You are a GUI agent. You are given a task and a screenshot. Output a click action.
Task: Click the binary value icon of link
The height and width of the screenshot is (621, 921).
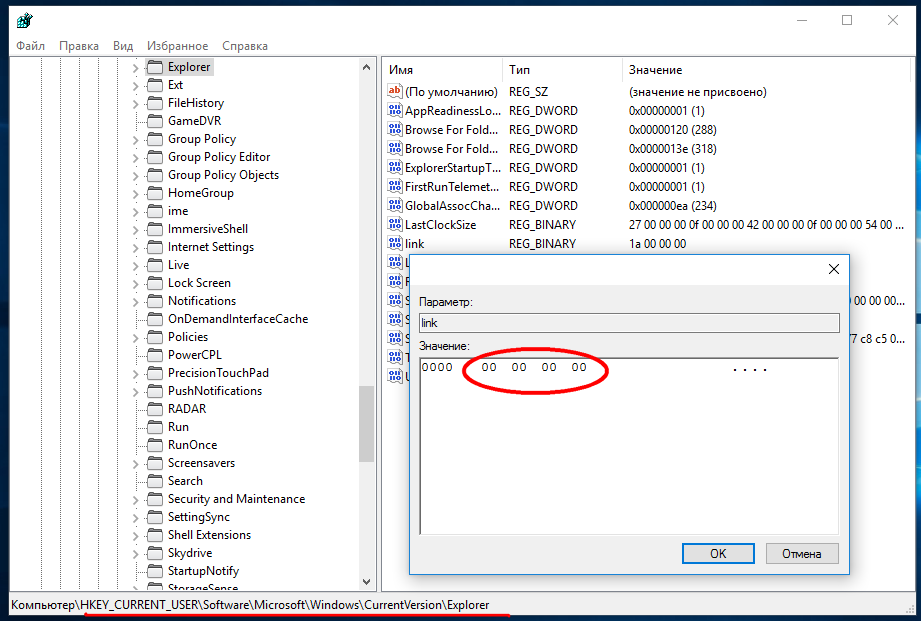point(395,243)
